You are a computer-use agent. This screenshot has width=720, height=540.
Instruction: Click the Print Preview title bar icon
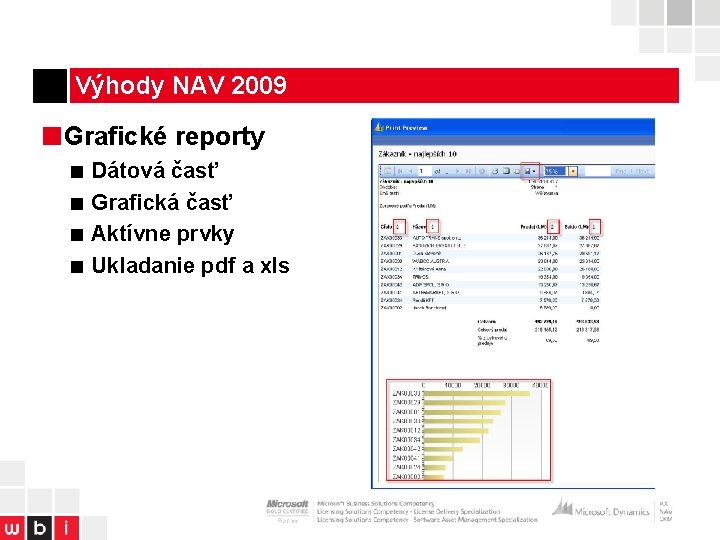(379, 127)
